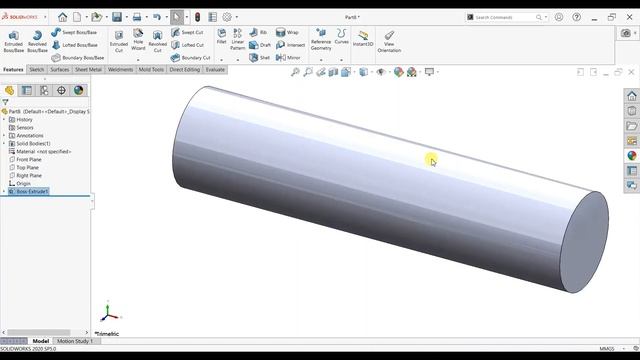Screen dimensions: 640x360
Task: Expand the Annotations tree node
Action: tap(4, 136)
